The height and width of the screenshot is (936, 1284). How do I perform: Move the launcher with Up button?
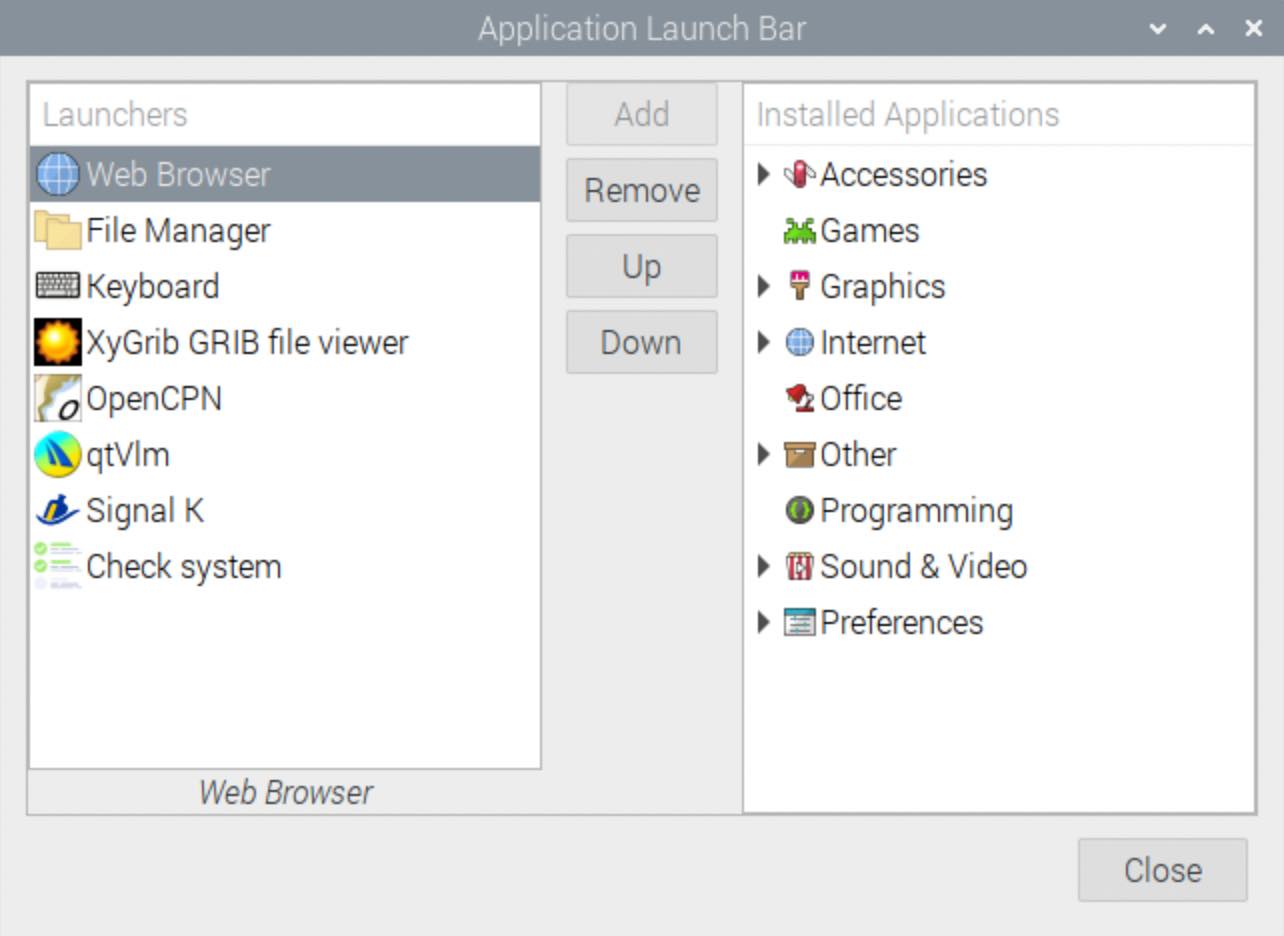click(x=642, y=266)
